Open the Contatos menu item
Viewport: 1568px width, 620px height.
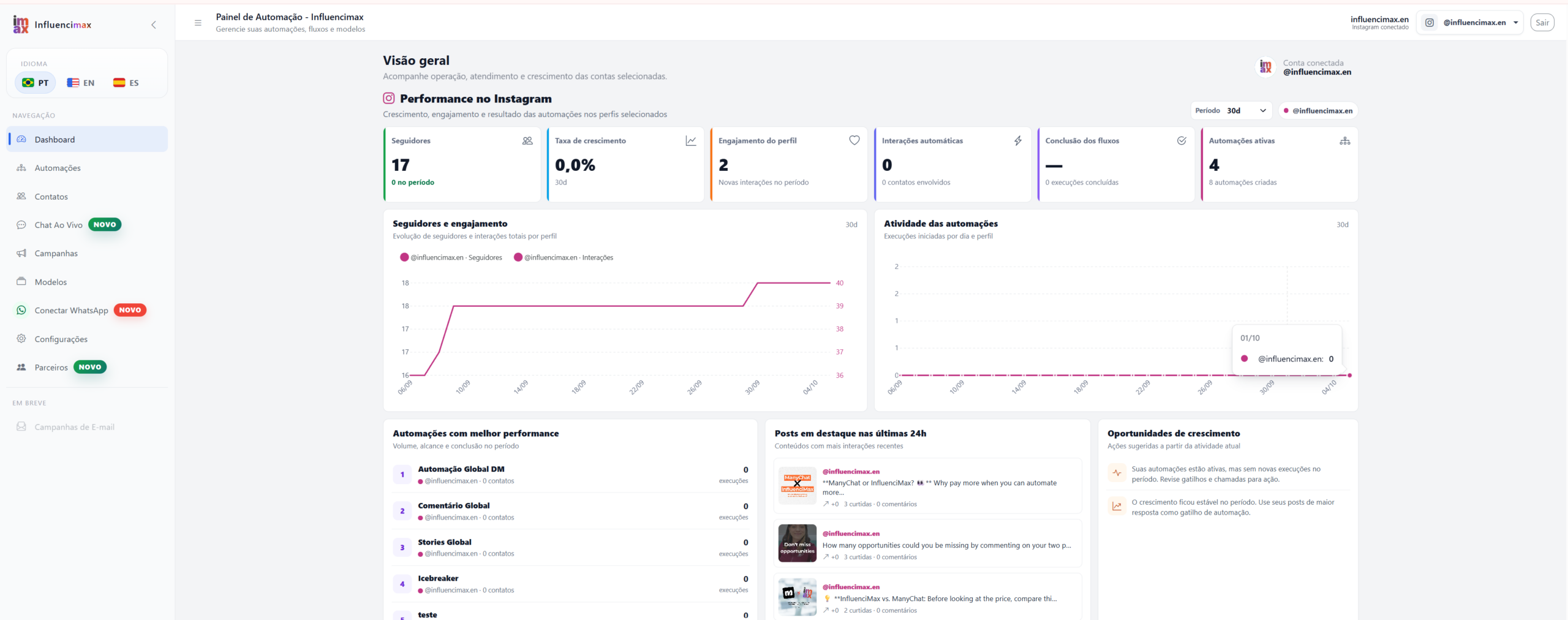click(87, 197)
